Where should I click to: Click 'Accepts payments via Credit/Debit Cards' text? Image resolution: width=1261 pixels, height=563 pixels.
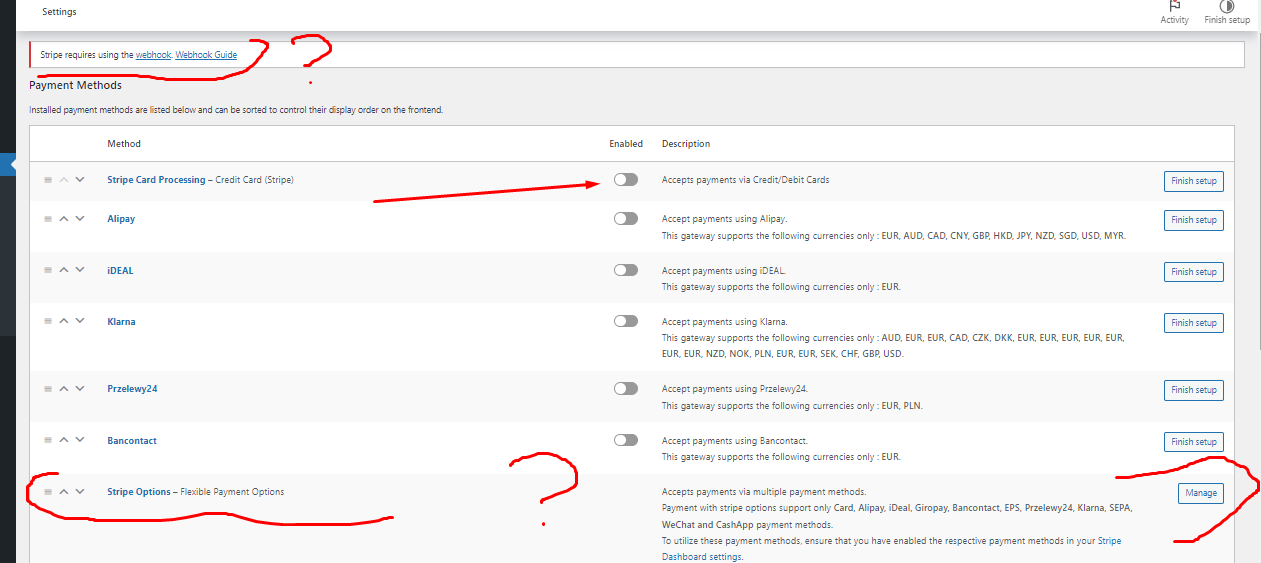746,180
